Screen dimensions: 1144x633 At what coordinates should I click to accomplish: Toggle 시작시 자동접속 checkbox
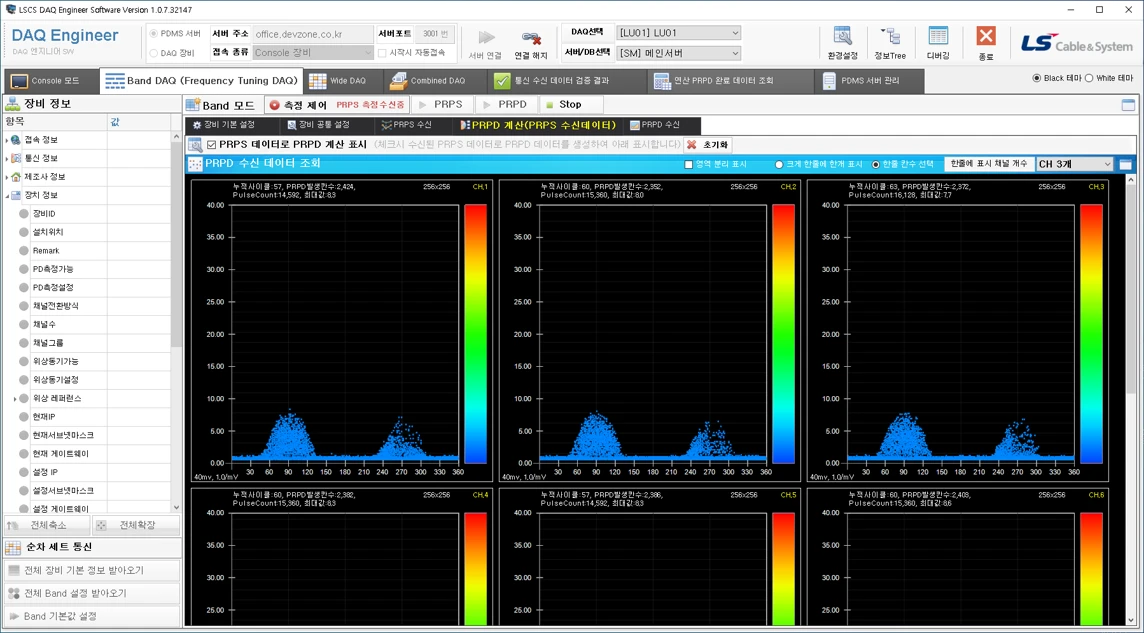382,53
